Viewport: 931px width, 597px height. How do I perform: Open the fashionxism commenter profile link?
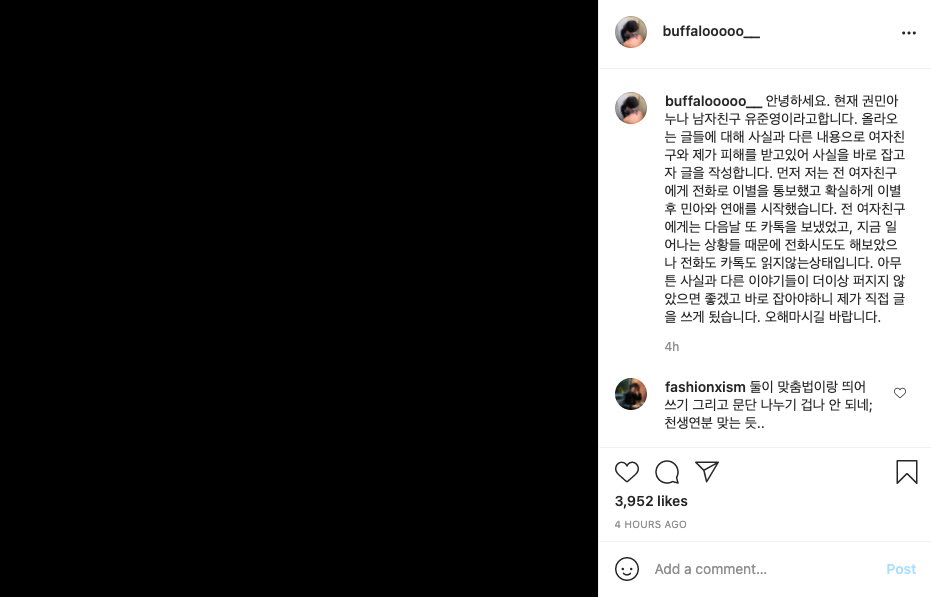pyautogui.click(x=705, y=387)
